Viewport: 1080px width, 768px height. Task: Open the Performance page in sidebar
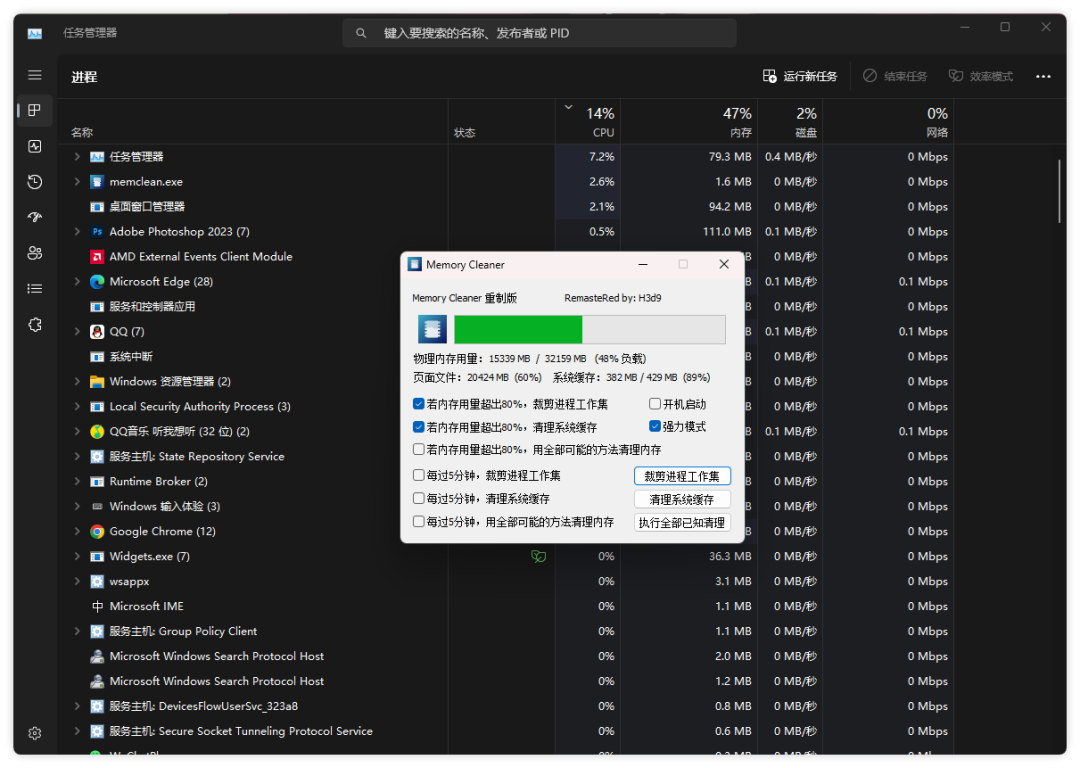pos(35,146)
